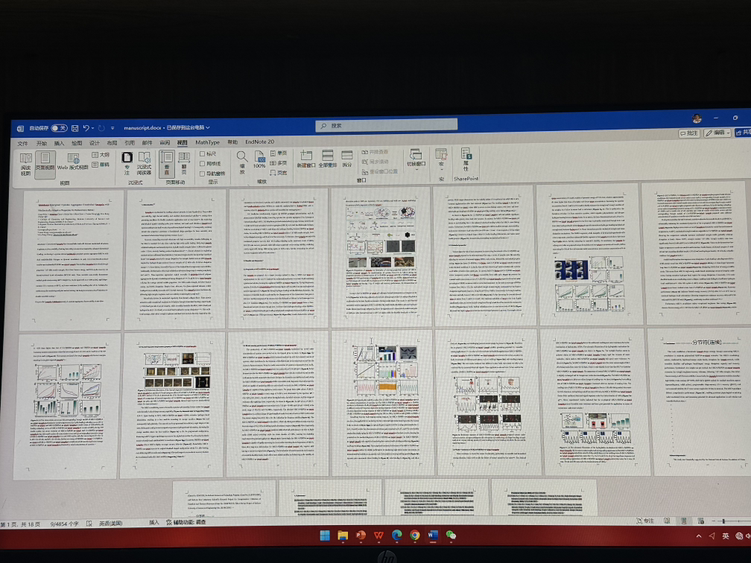Open SharePoint Properties (属性) icon
This screenshot has width=751, height=563.
(x=466, y=159)
